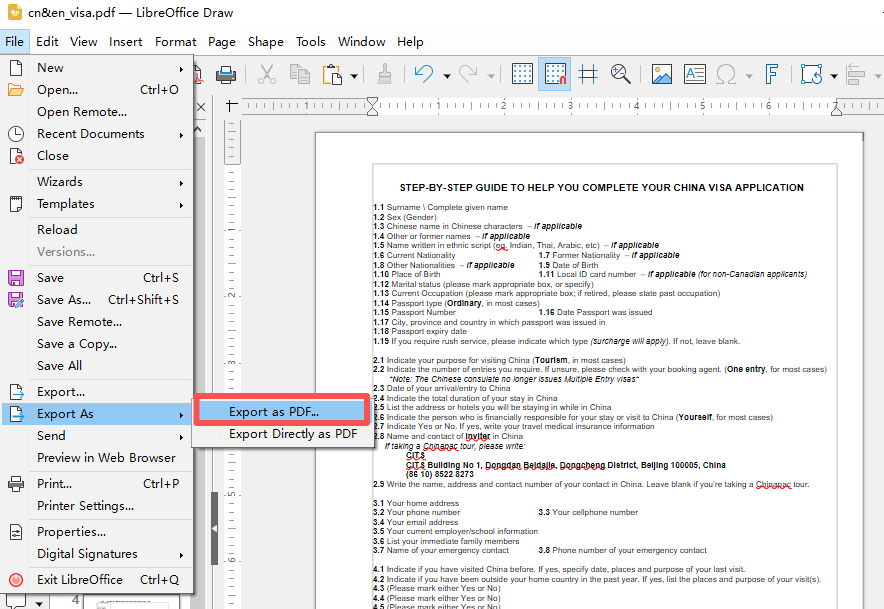Click the Align Objects toolbar icon
Viewport: 884px width, 609px height.
pos(856,74)
